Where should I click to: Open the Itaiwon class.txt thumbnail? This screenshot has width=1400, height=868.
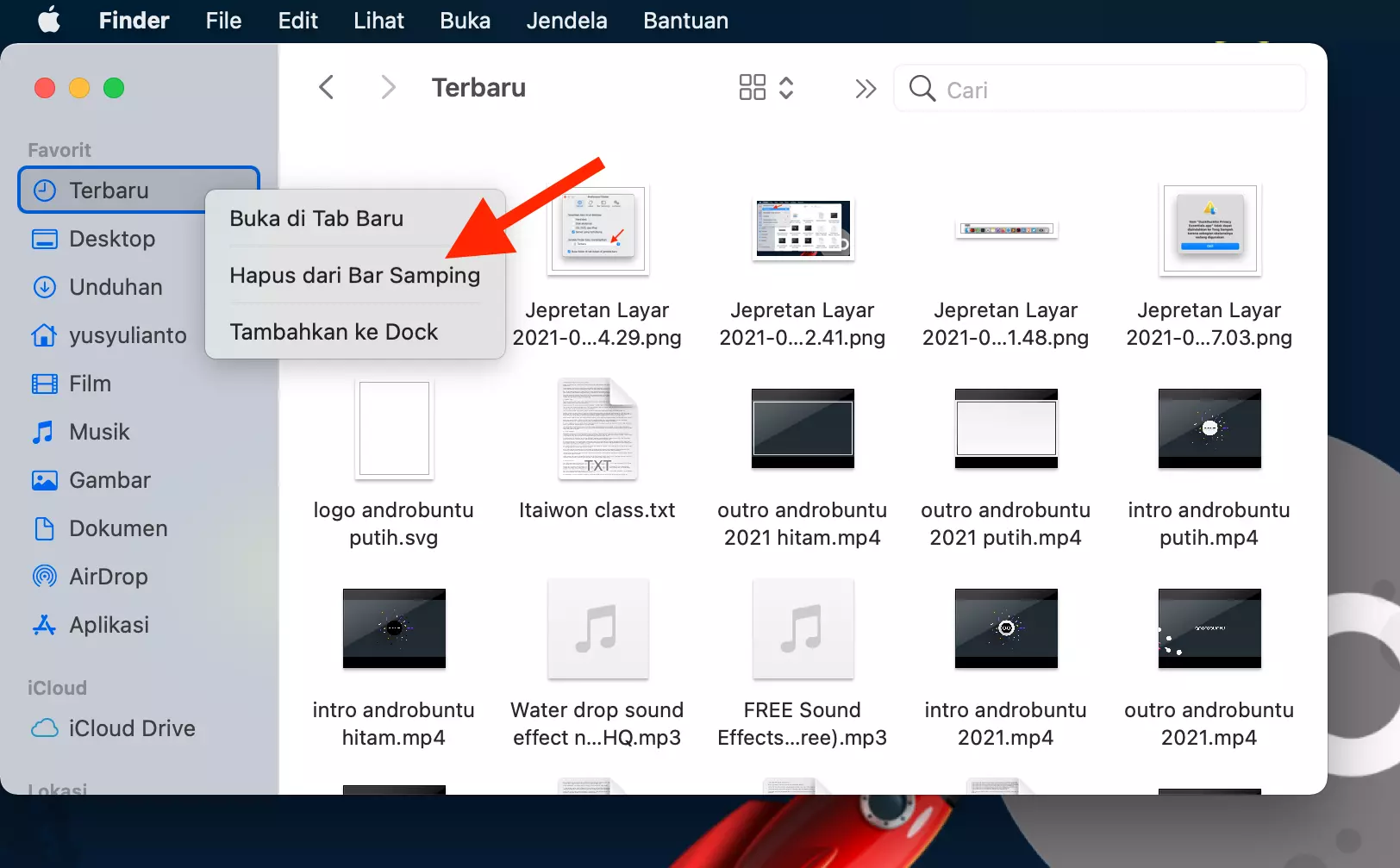tap(597, 429)
